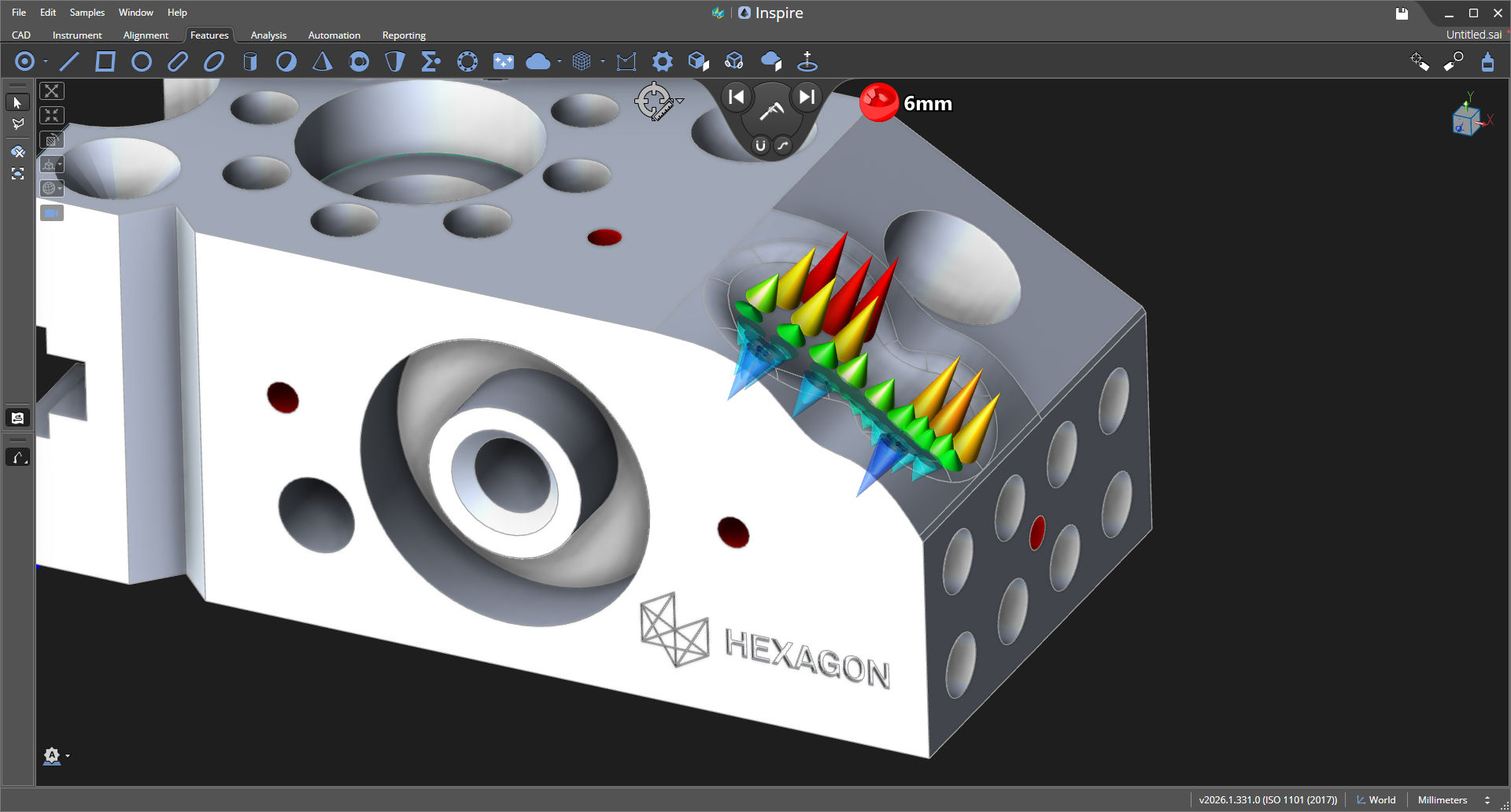The height and width of the screenshot is (812, 1511).
Task: Choose the Cylinder feature tool
Action: pos(250,61)
